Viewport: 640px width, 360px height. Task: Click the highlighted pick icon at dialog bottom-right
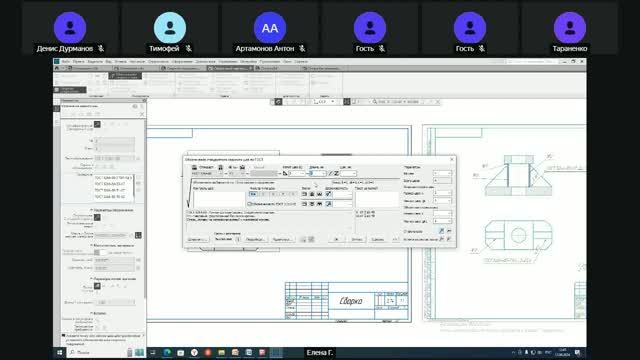(441, 231)
